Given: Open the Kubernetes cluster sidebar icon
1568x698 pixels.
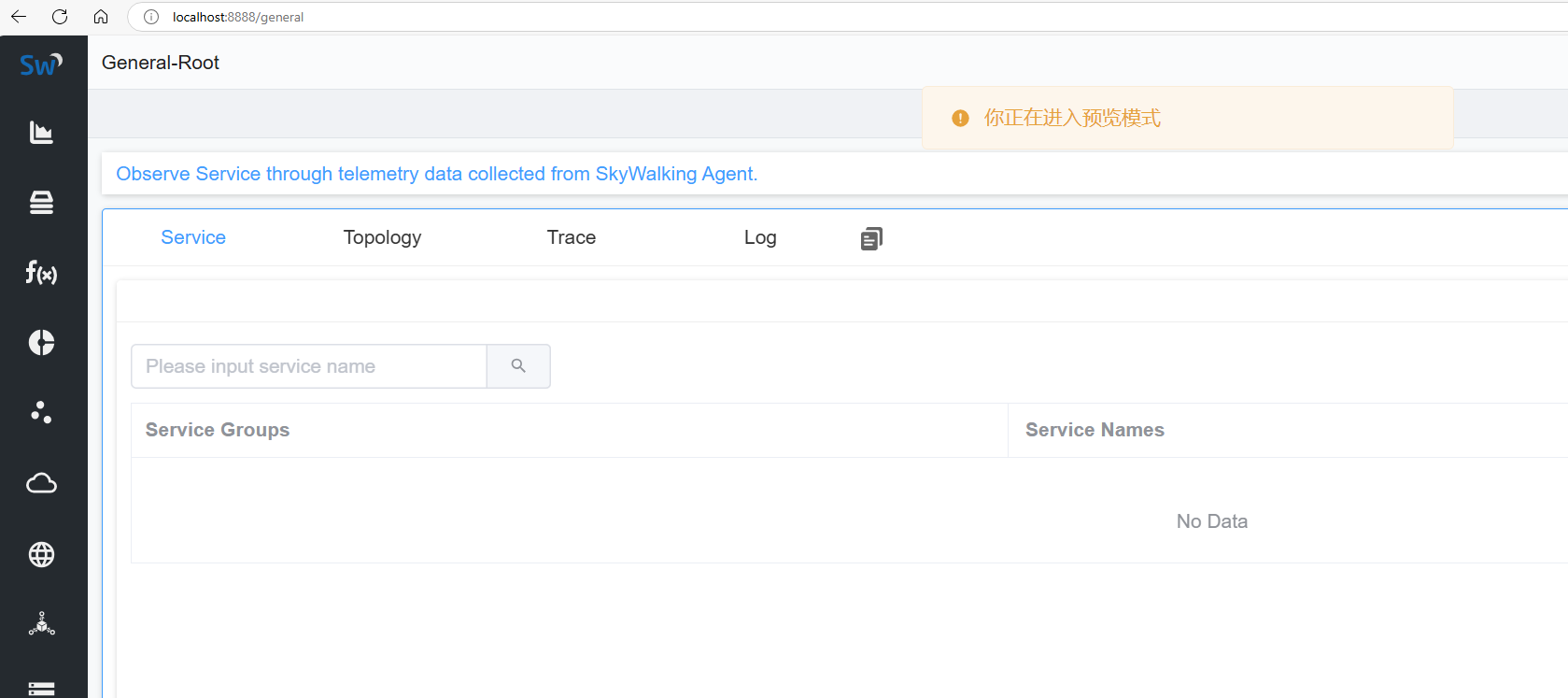Looking at the screenshot, I should point(41,624).
